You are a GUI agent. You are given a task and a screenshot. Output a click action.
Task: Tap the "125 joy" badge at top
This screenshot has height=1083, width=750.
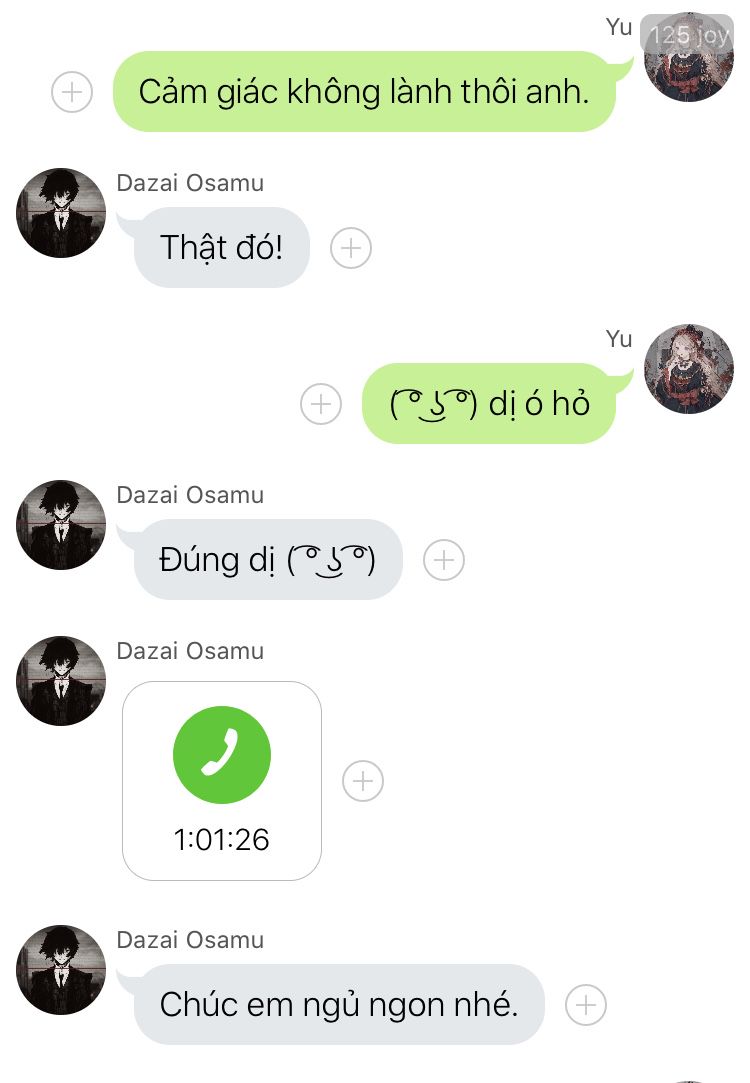tap(687, 34)
